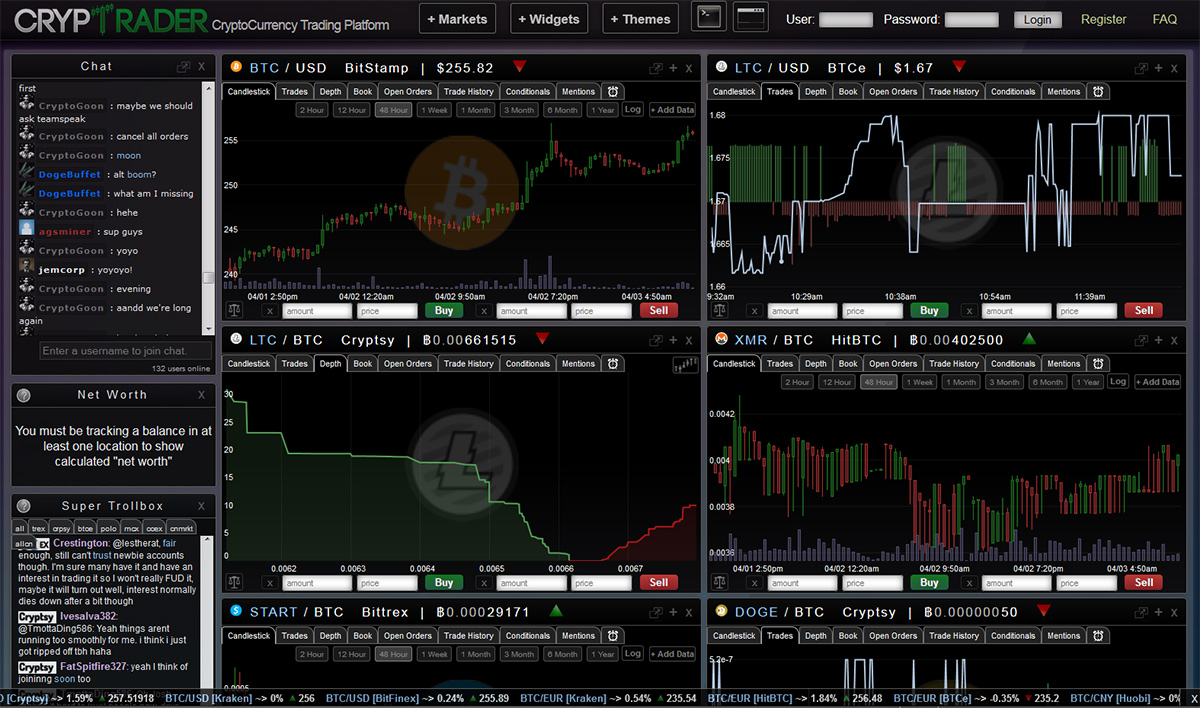Open the alarm clock tab in LTC/USD BTCe widget
The image size is (1200, 708).
1098,92
